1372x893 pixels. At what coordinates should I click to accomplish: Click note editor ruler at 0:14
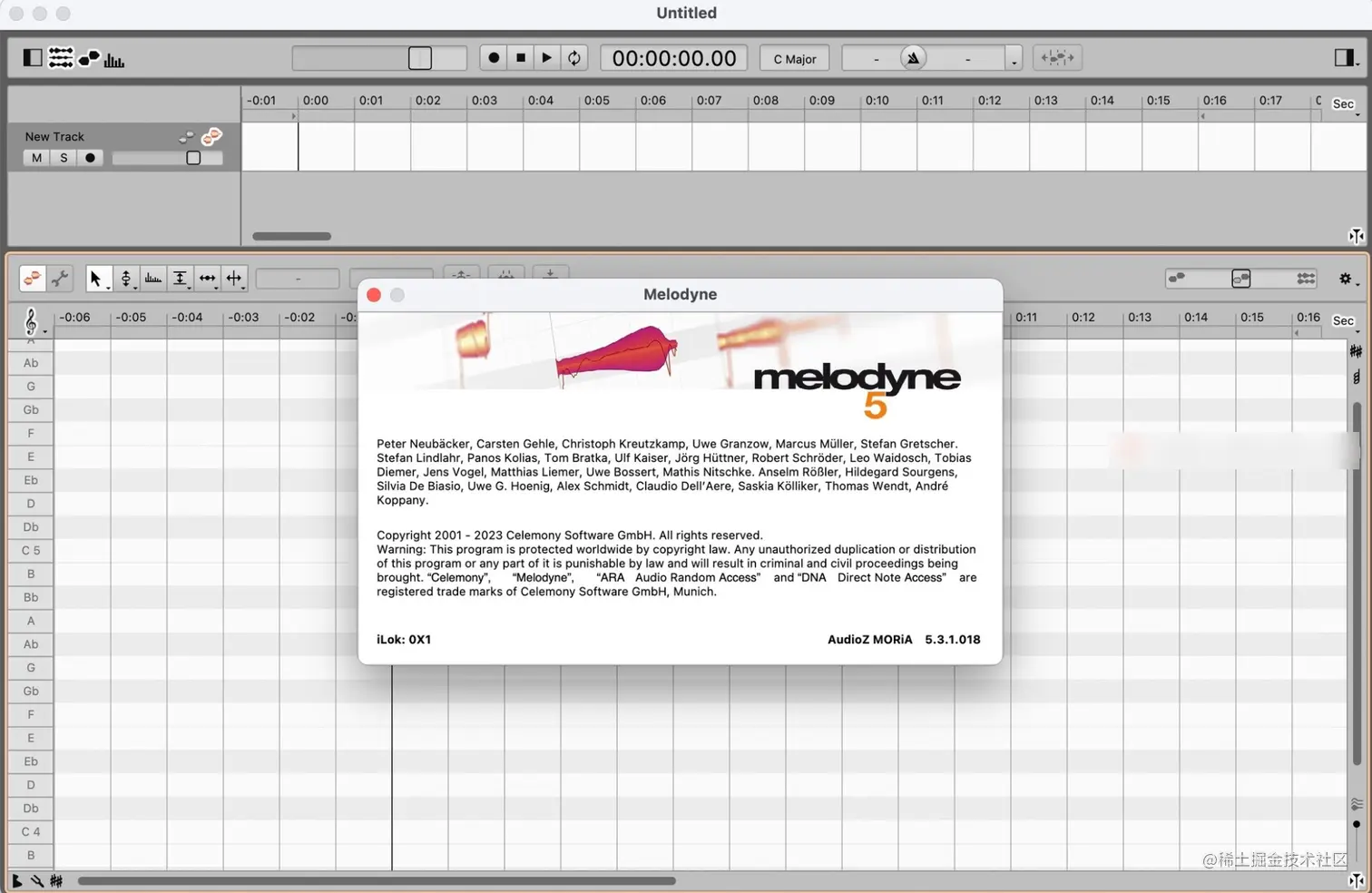coord(1196,318)
